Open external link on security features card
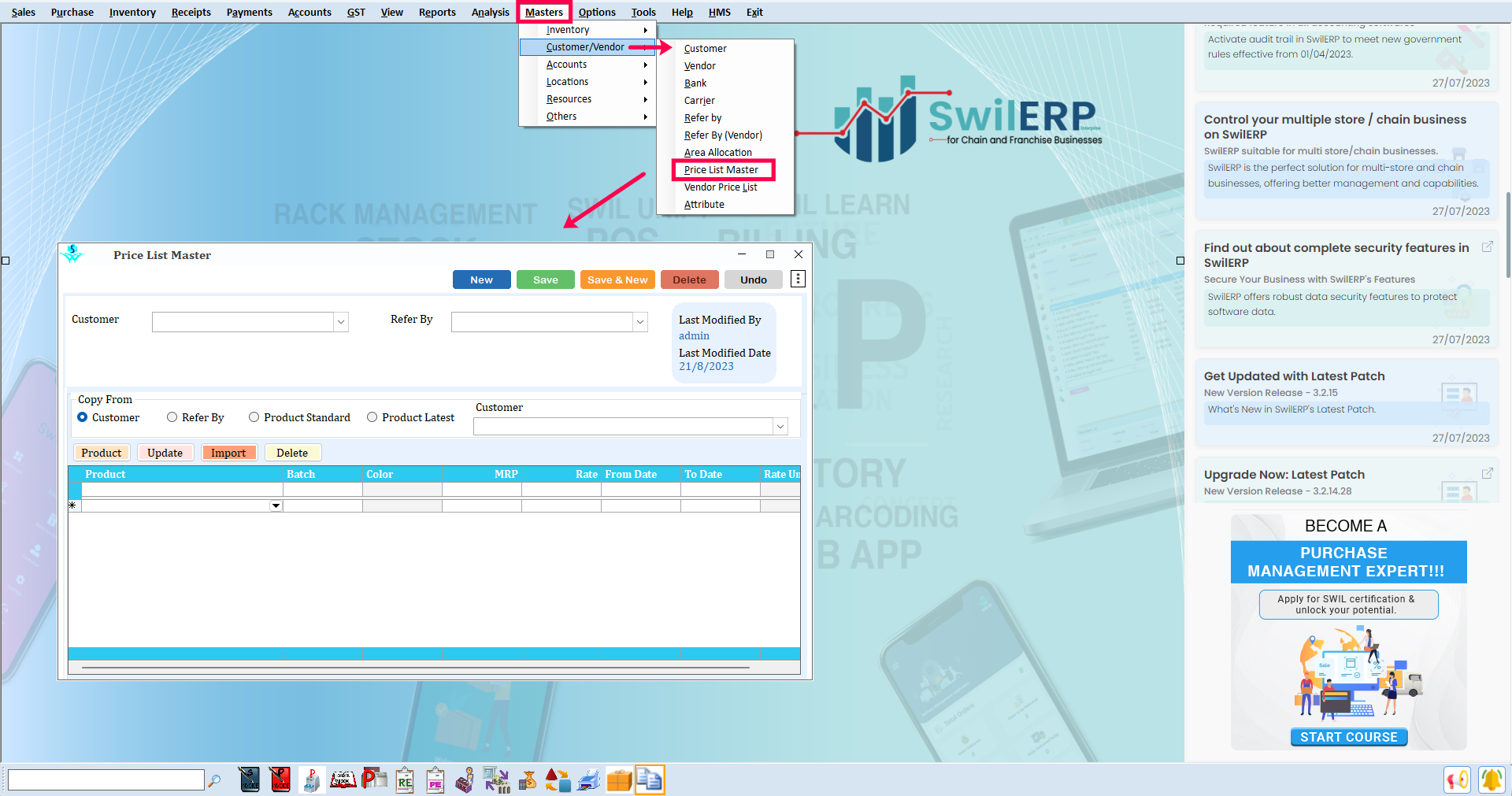Screen dimensions: 1512x796 tap(1488, 246)
